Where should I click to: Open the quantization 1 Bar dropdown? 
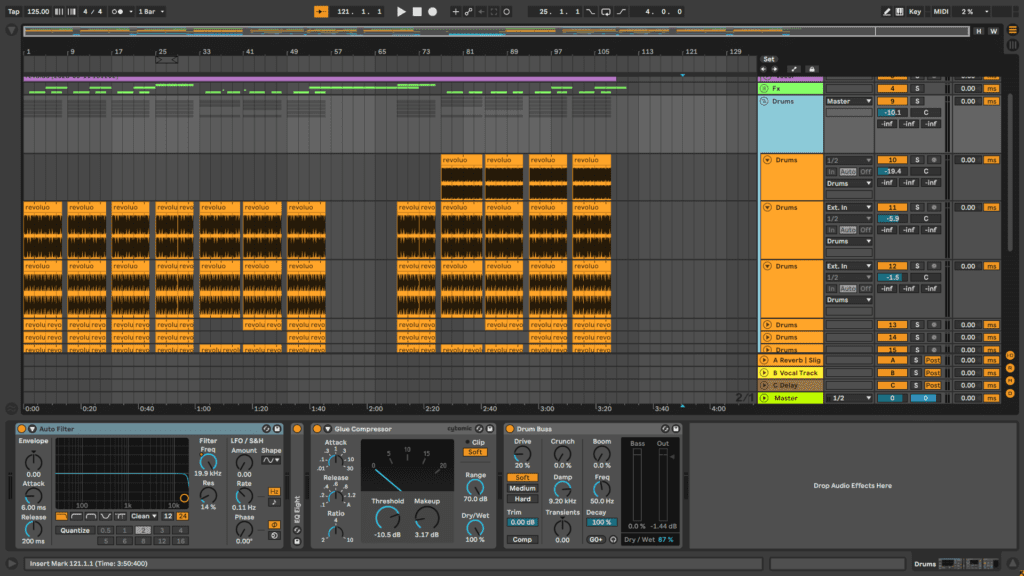(x=152, y=12)
